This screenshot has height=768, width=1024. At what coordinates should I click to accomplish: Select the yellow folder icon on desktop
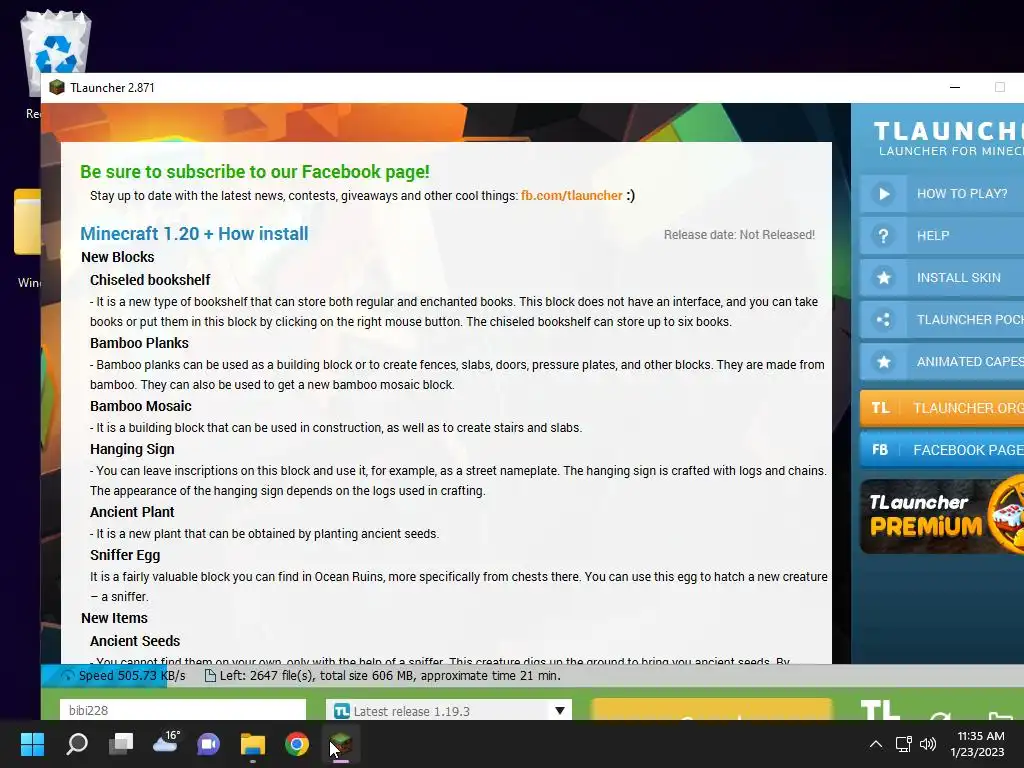tap(27, 222)
